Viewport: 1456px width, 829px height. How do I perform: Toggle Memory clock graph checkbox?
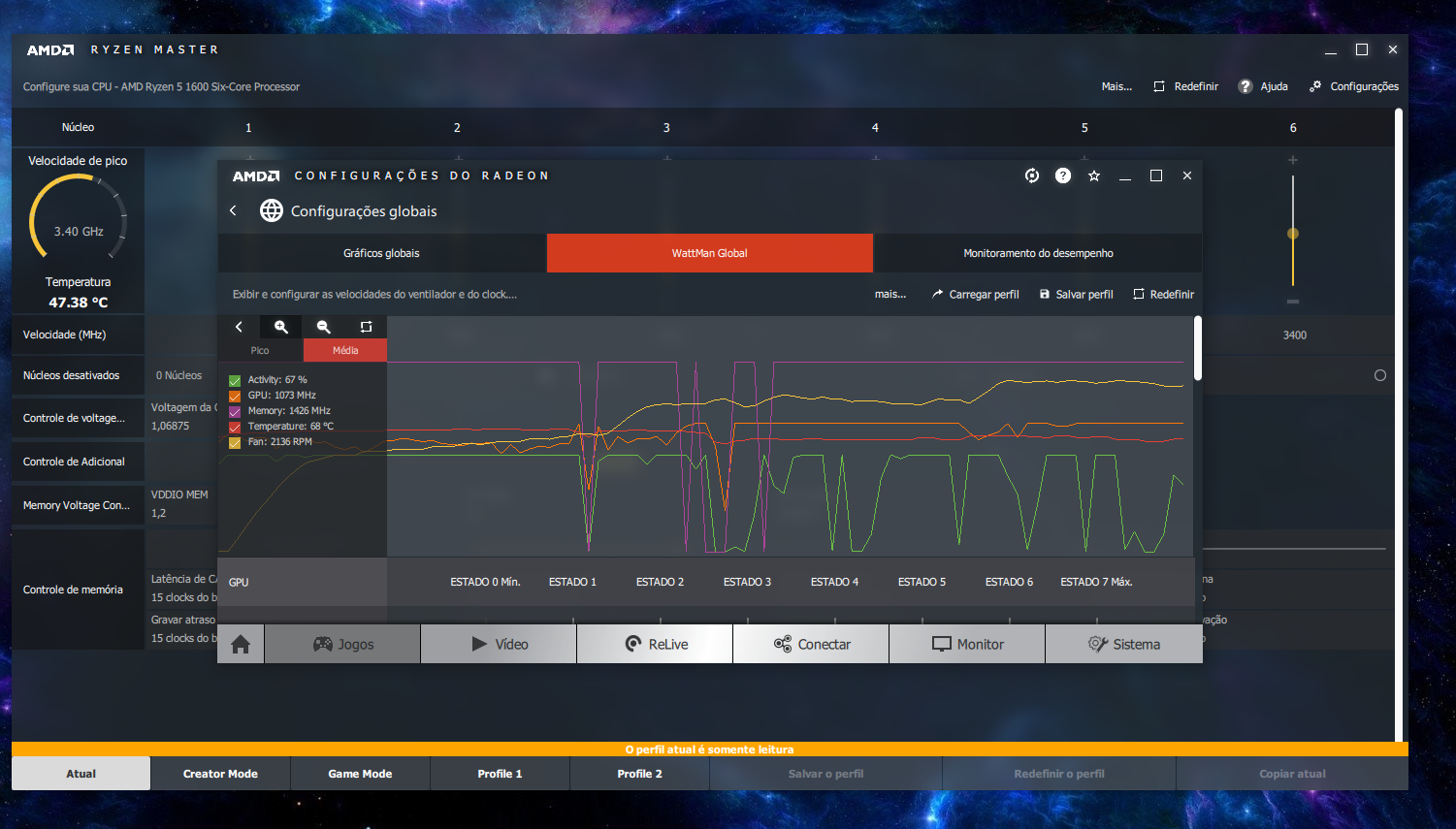[235, 411]
